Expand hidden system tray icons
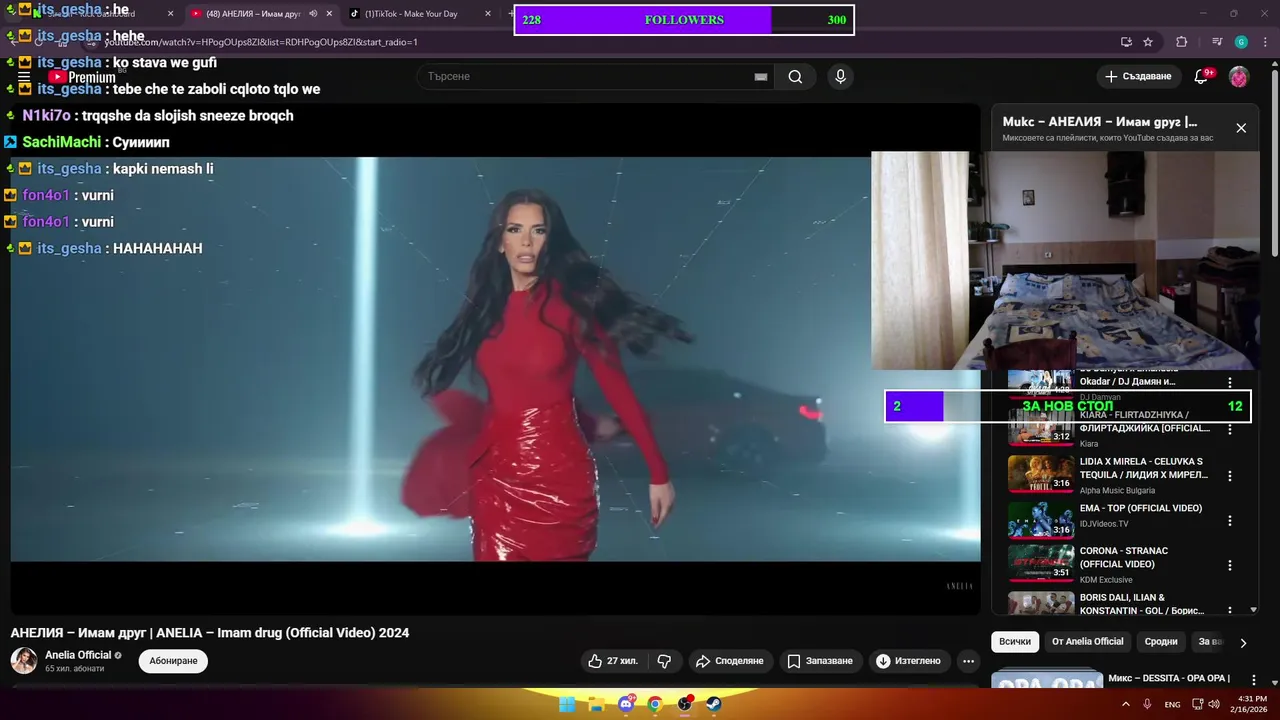1280x720 pixels. pos(1126,704)
